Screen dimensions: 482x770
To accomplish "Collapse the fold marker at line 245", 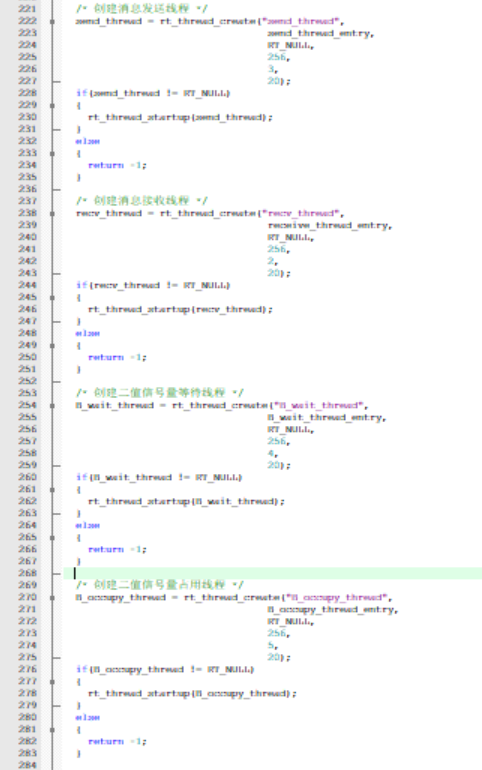I will coord(53,298).
